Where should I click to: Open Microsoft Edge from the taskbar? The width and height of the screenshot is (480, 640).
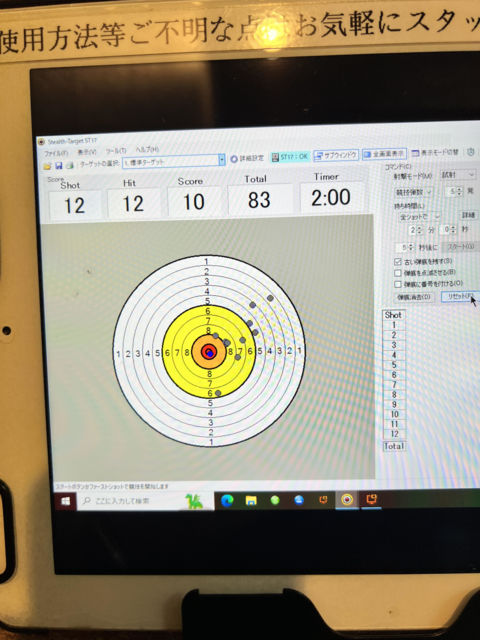click(227, 500)
